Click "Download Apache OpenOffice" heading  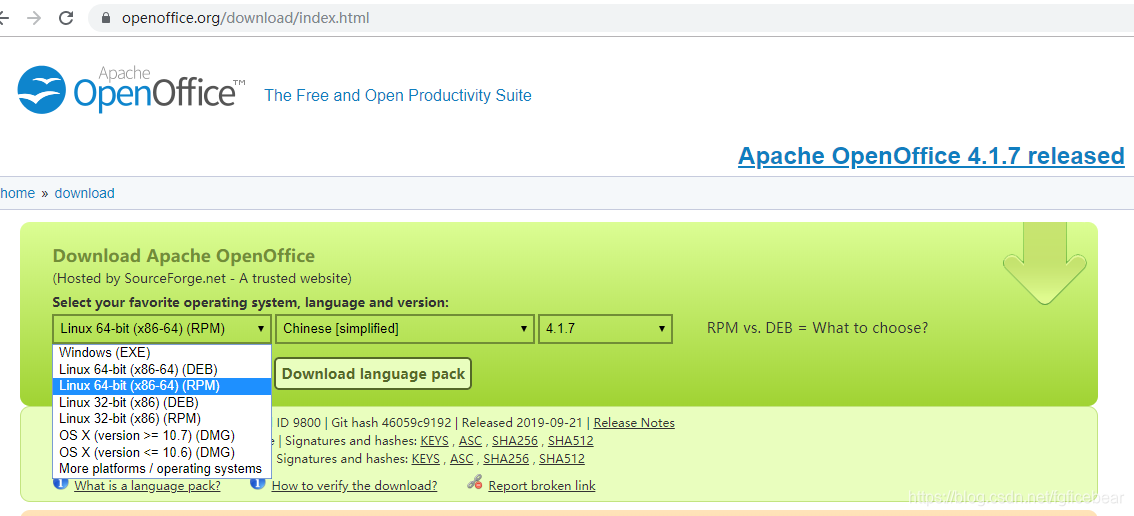pos(184,255)
